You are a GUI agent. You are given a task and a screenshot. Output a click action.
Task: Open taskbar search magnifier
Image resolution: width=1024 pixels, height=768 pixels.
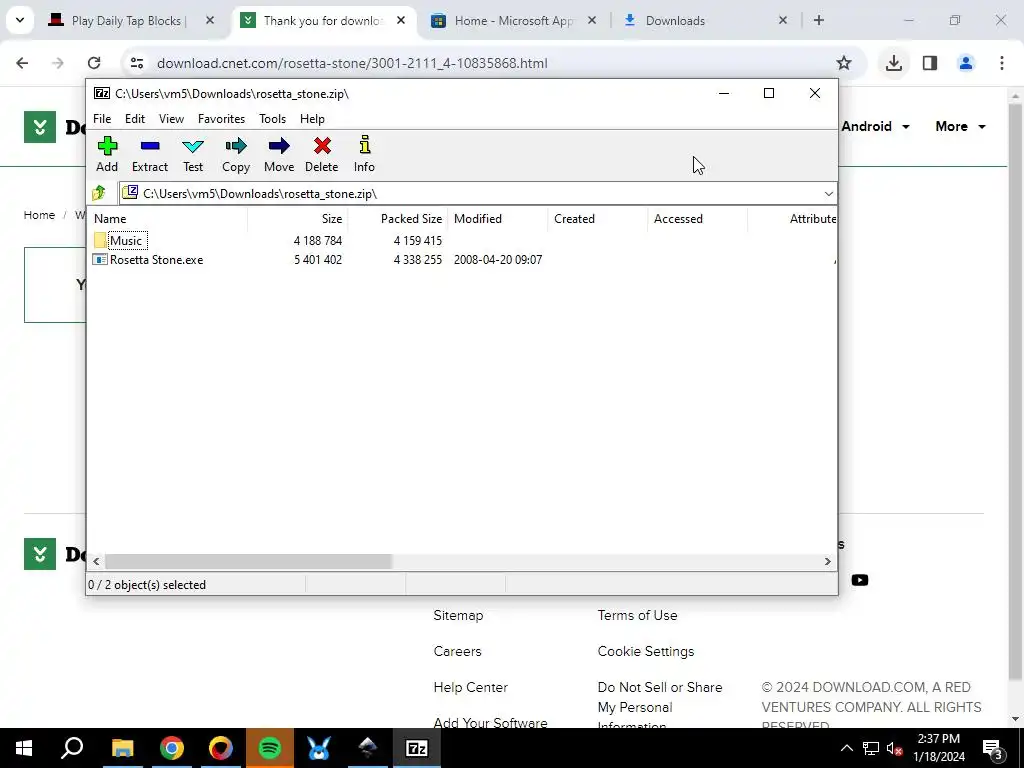72,748
